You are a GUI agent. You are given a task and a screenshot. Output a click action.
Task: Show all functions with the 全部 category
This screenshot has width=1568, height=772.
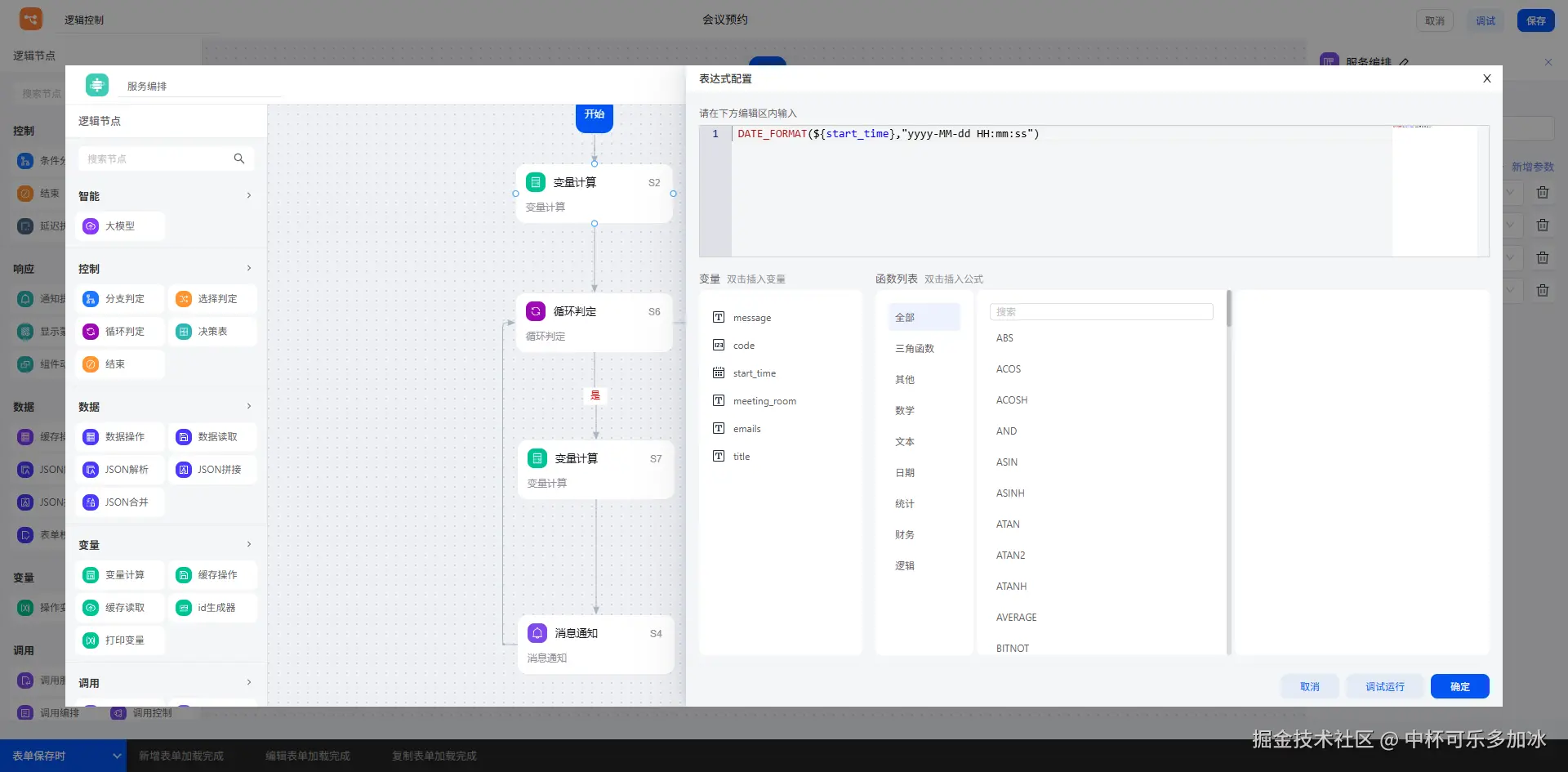pyautogui.click(x=924, y=318)
